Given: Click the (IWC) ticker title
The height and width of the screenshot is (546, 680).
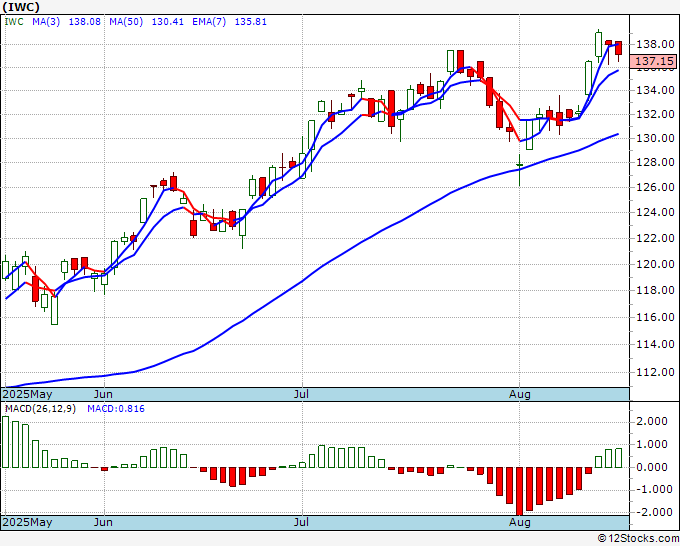Looking at the screenshot, I should pyautogui.click(x=21, y=7).
